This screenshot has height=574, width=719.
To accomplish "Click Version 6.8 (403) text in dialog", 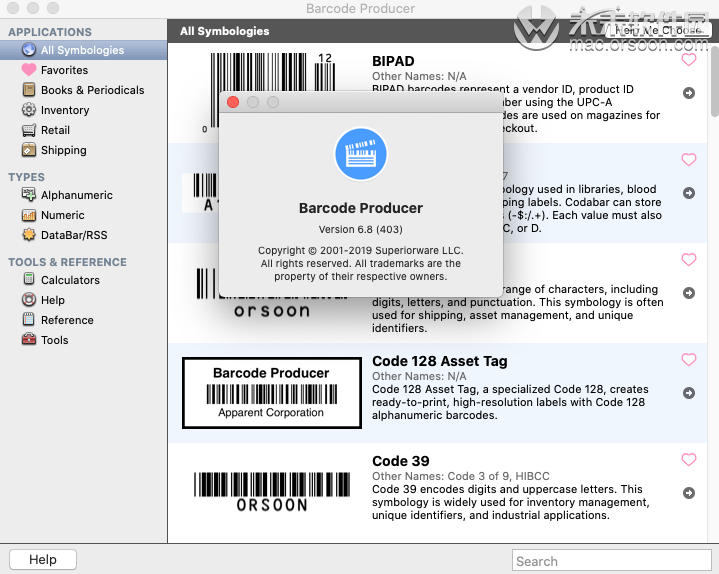I will [360, 229].
